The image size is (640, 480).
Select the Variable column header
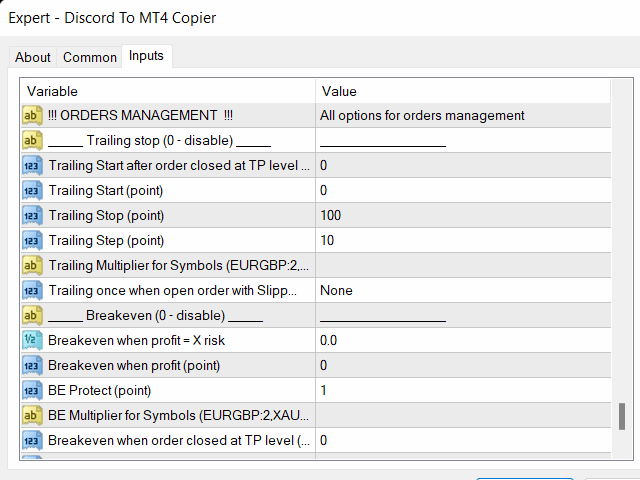168,91
